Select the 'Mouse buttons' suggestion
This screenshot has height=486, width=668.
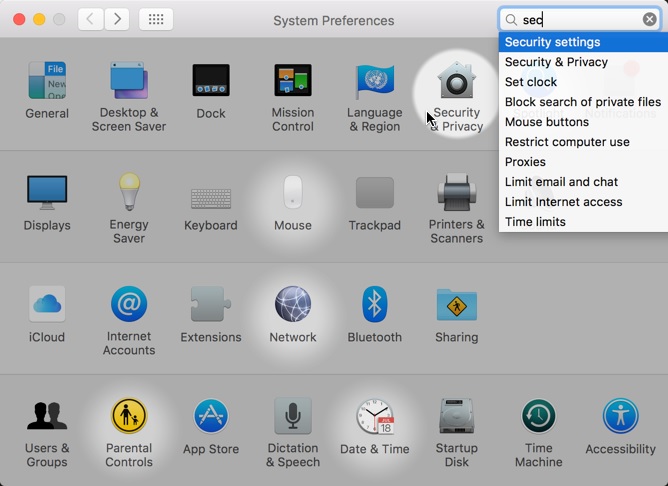(583, 122)
